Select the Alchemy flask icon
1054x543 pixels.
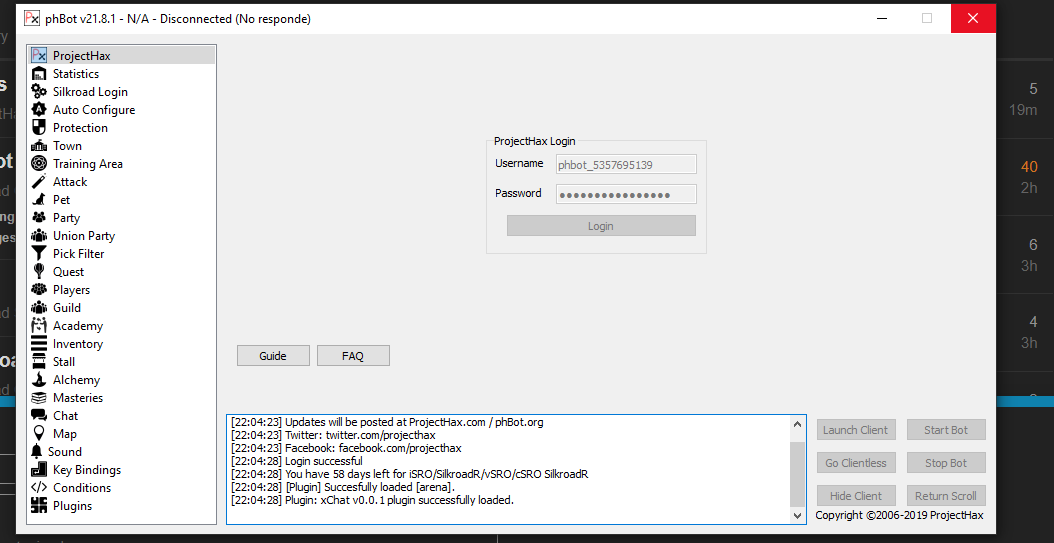pyautogui.click(x=39, y=380)
